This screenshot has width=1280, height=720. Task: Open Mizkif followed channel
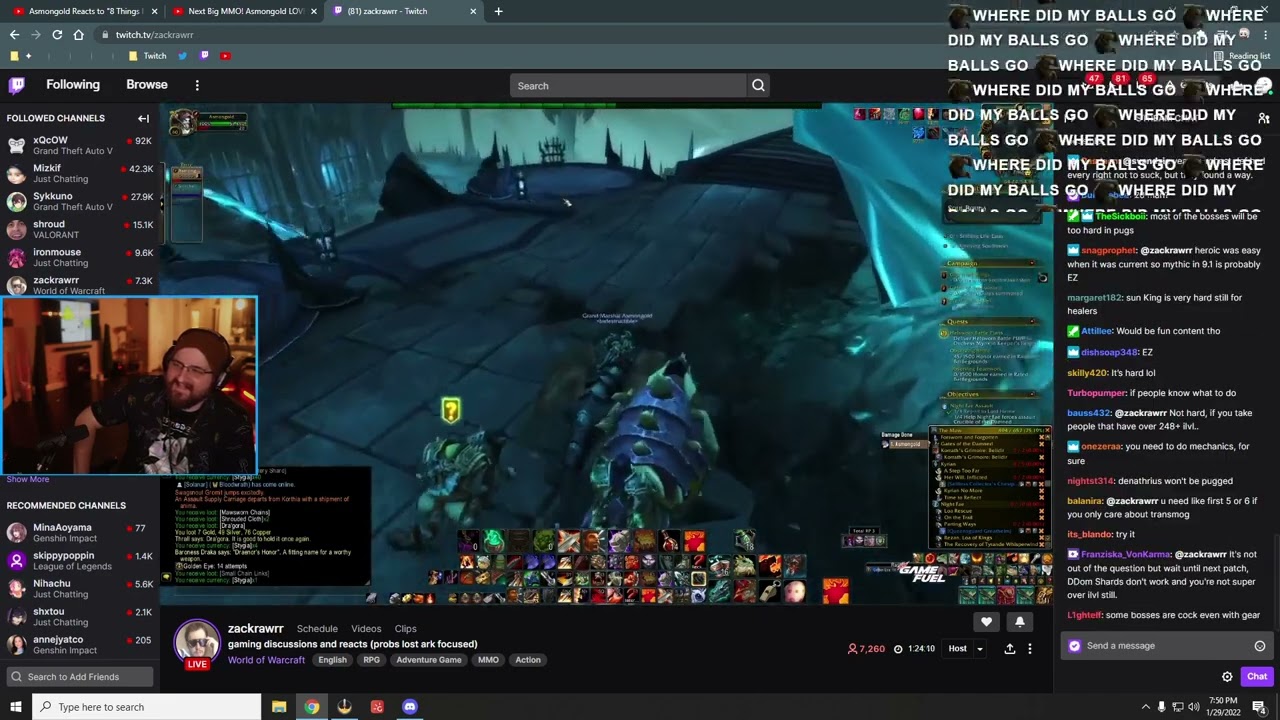coord(79,174)
